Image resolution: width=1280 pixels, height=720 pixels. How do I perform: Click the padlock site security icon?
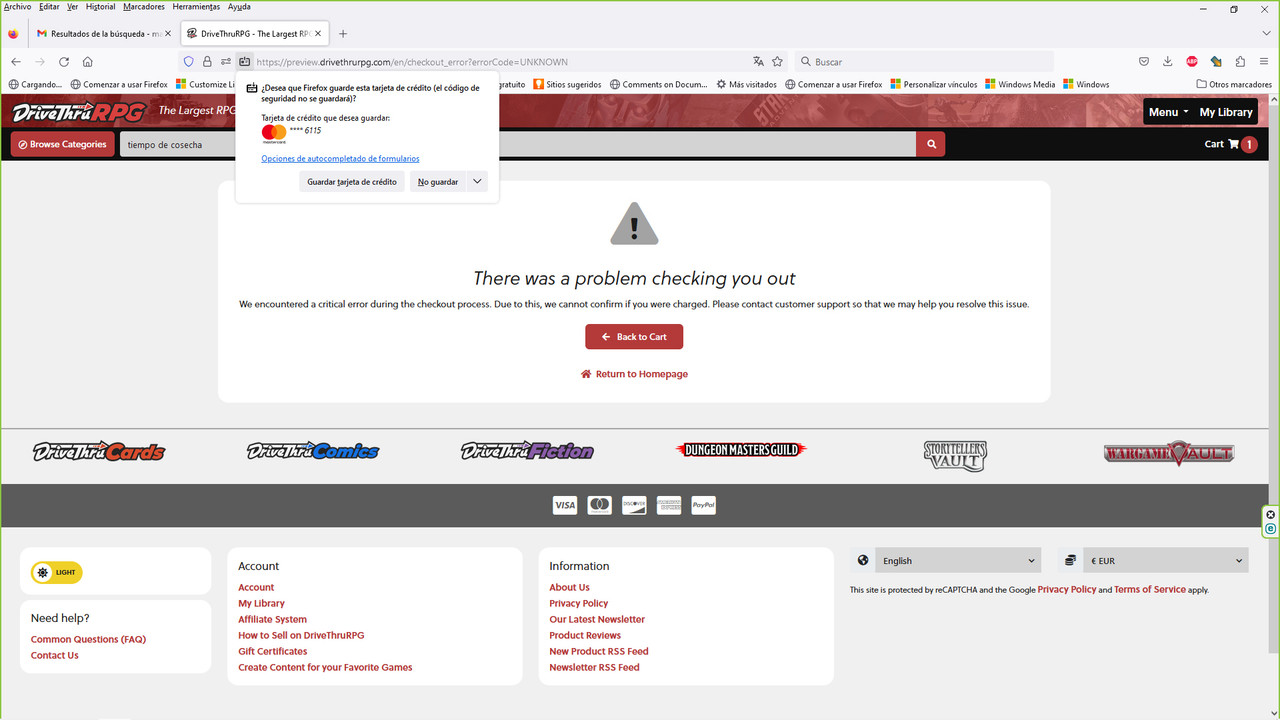(207, 61)
